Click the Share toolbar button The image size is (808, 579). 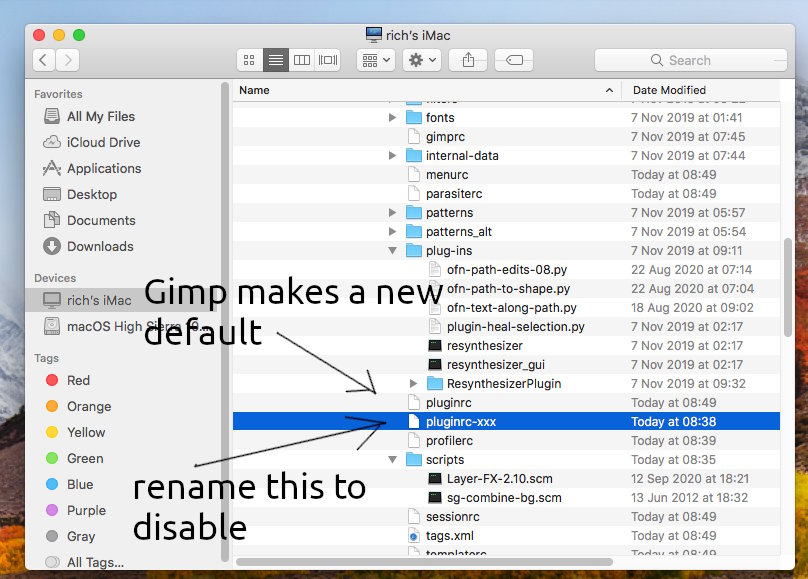tap(468, 60)
